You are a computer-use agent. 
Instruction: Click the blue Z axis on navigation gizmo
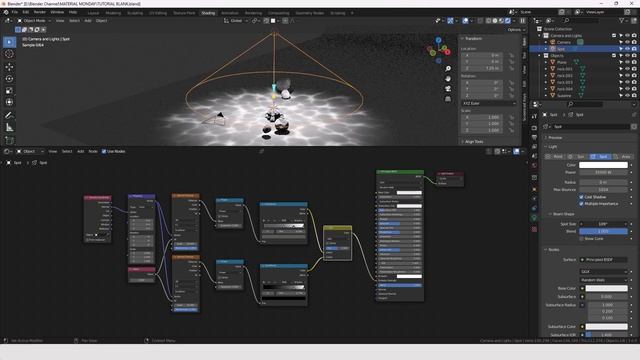[x=438, y=40]
